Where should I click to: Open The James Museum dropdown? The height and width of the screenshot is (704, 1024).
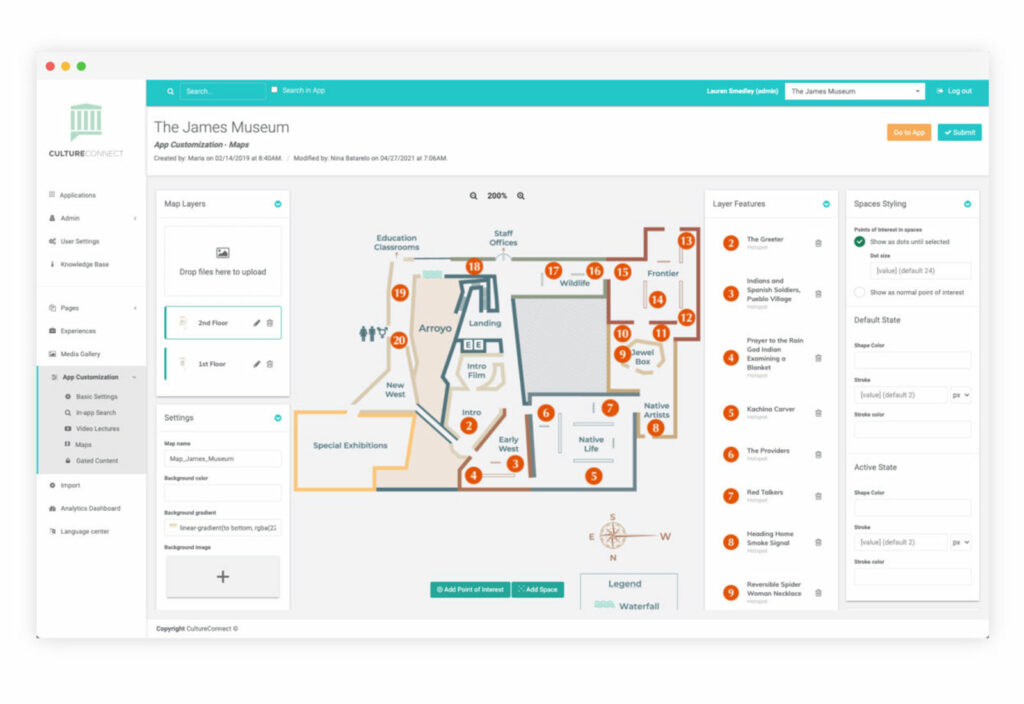[855, 91]
